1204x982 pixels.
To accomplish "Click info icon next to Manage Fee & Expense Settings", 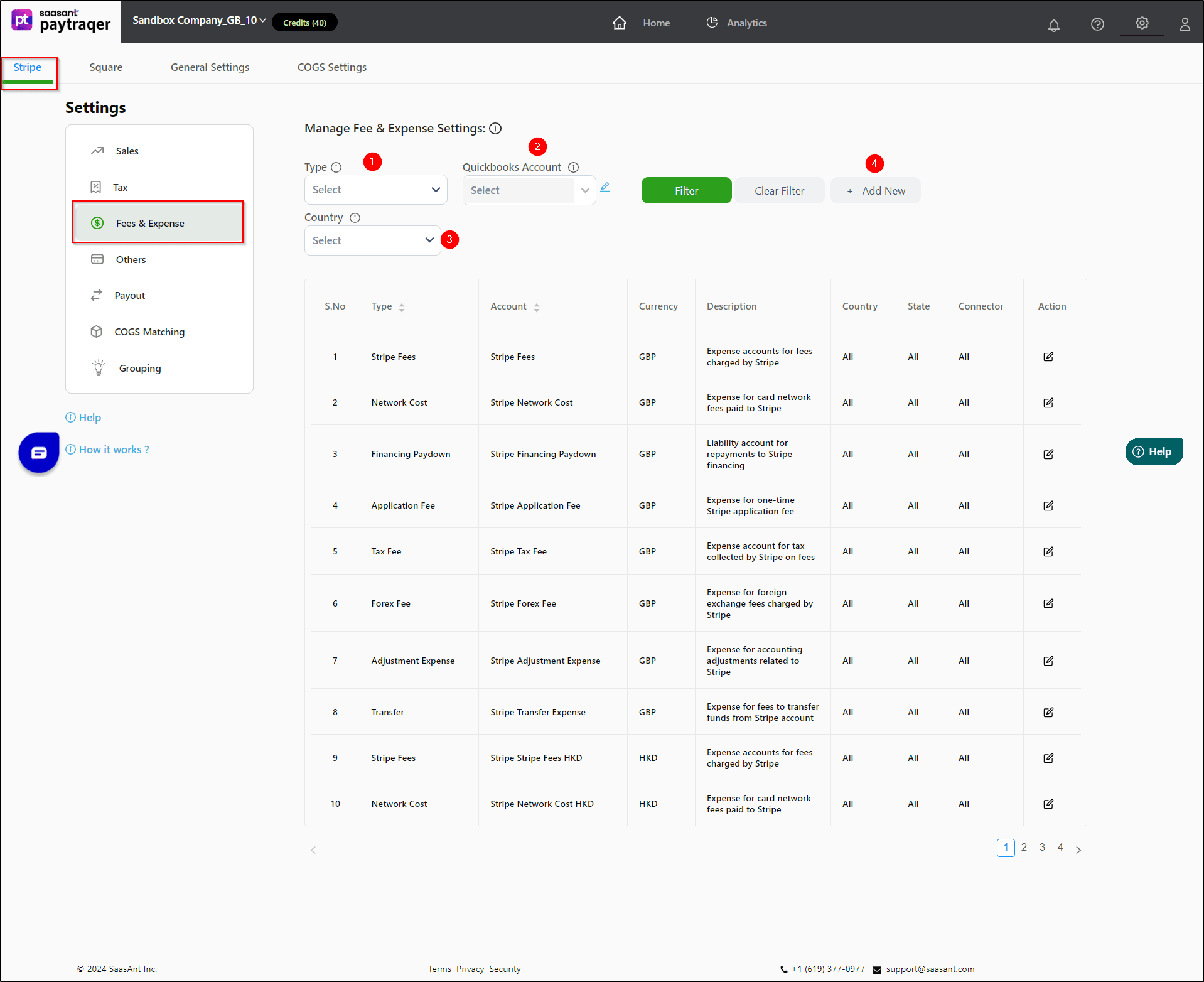I will 495,128.
